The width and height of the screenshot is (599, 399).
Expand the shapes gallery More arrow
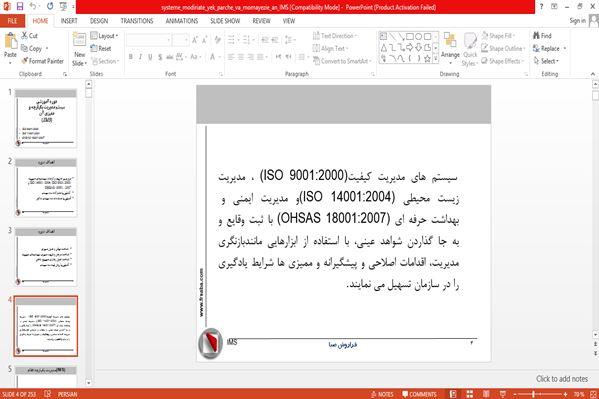point(435,59)
